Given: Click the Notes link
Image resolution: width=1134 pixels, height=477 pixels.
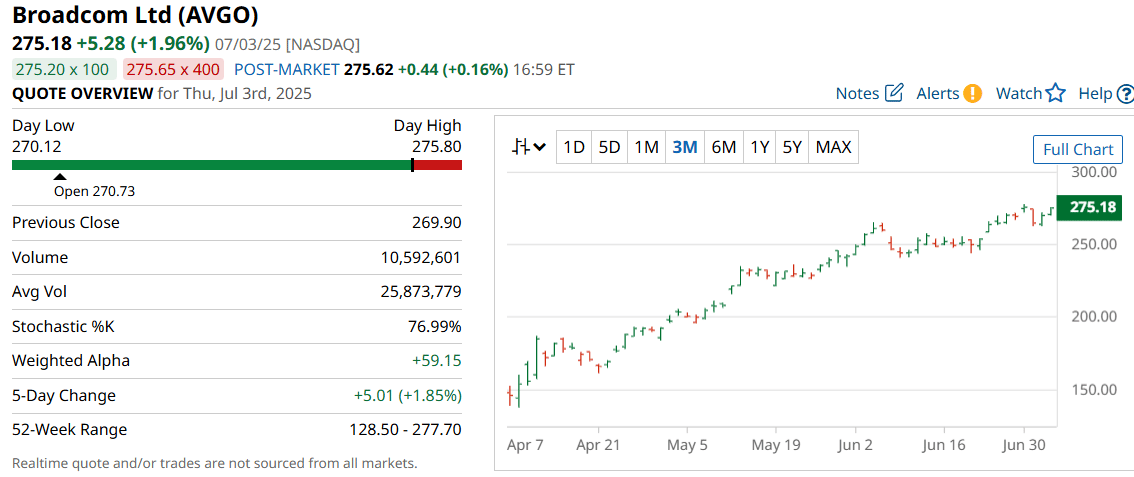Looking at the screenshot, I should (857, 93).
